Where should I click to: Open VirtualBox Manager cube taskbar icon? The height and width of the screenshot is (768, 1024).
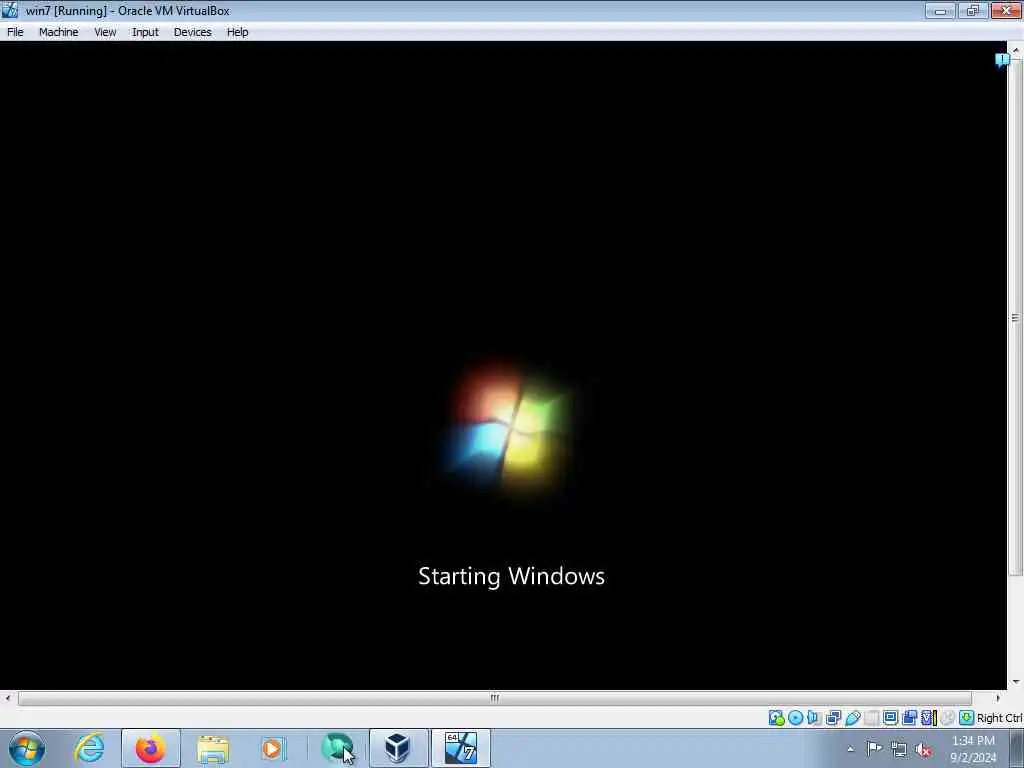click(x=398, y=748)
